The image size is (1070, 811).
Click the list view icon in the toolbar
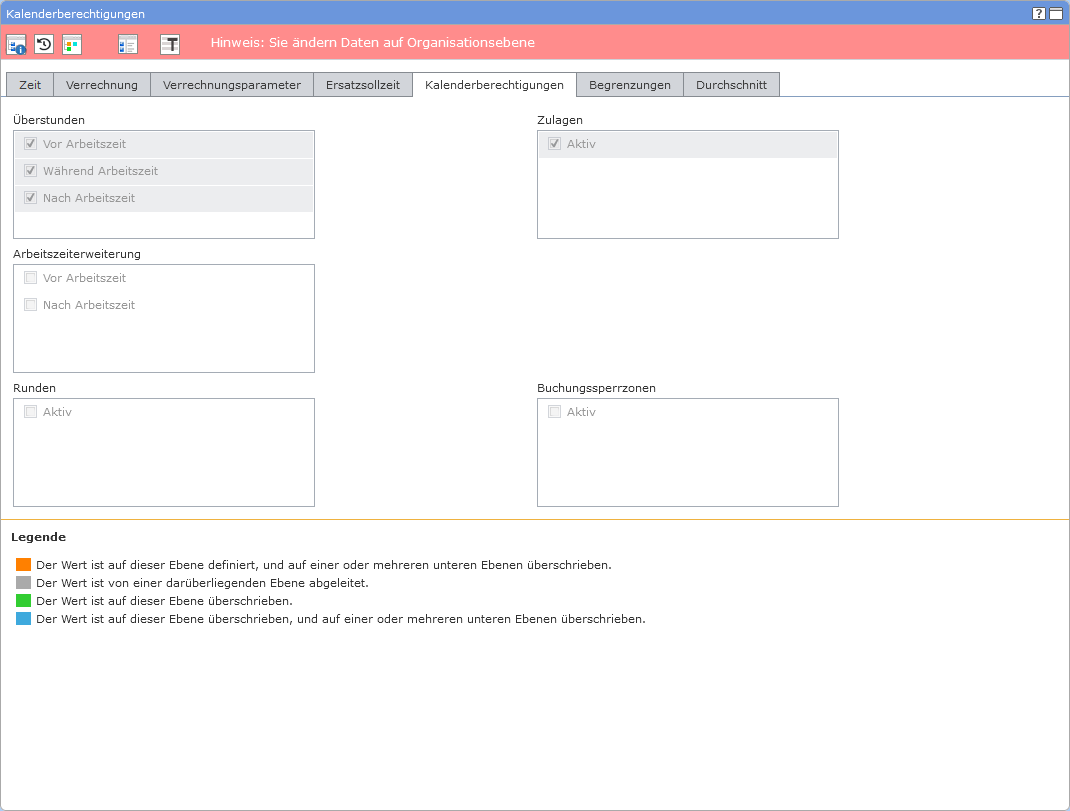127,44
